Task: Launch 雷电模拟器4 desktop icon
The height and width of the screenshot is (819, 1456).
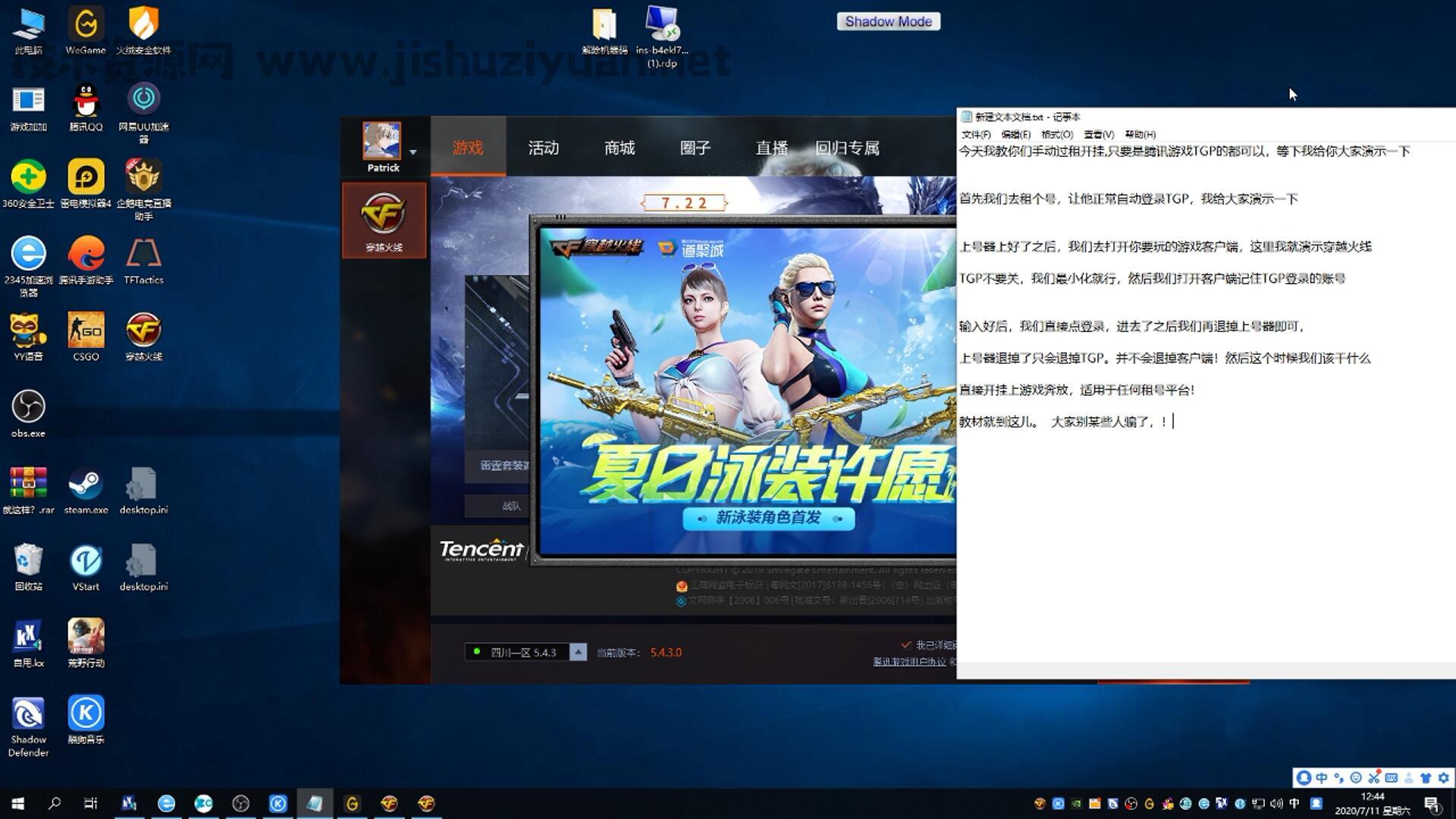Action: (x=86, y=184)
